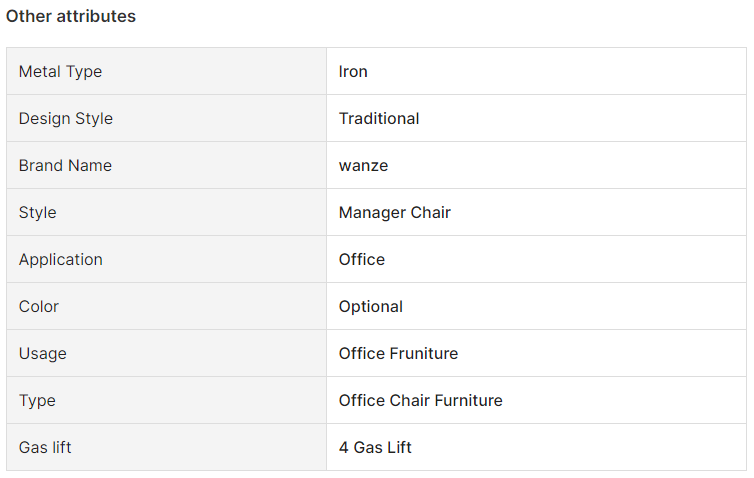Click the Manager Chair value
754x478 pixels.
tap(395, 213)
